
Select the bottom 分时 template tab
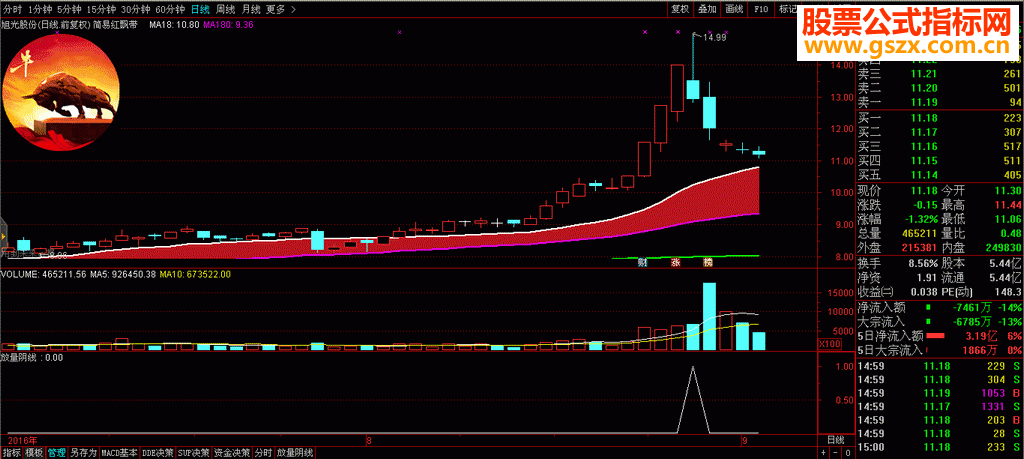coord(263,452)
